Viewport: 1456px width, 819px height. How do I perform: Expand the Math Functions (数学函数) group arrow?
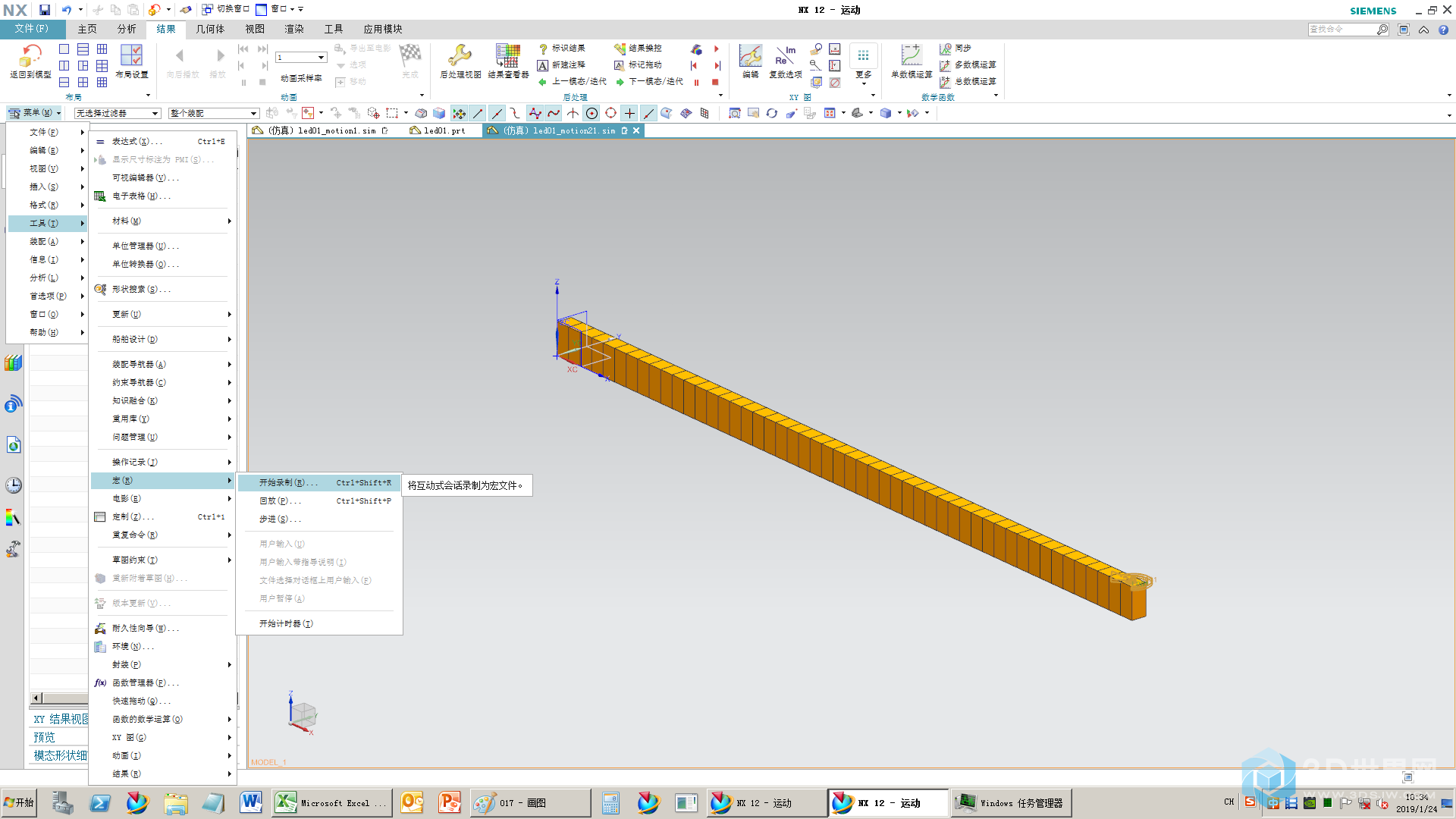coord(995,96)
